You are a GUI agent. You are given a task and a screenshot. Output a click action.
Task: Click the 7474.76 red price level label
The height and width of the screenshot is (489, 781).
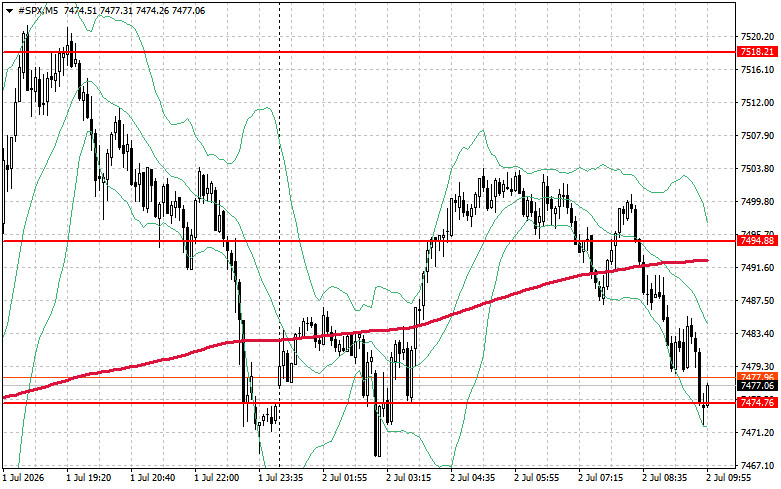click(758, 402)
